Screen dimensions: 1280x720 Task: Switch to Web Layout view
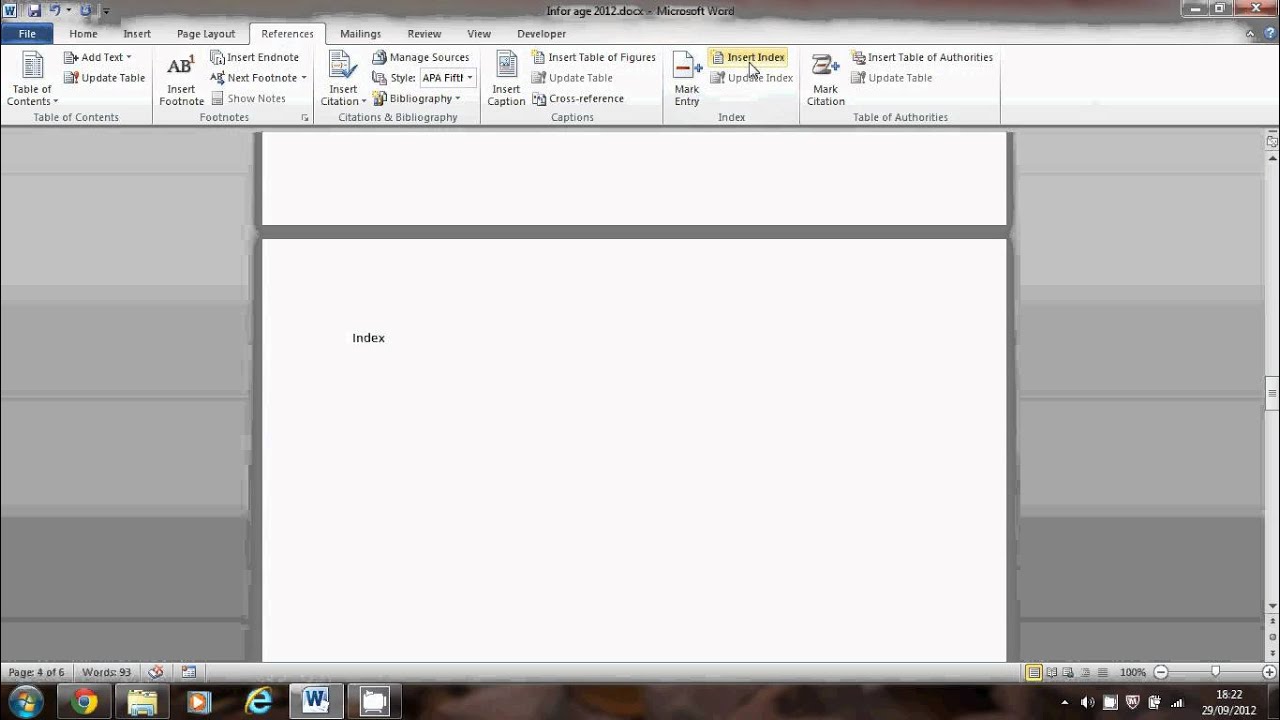1068,673
